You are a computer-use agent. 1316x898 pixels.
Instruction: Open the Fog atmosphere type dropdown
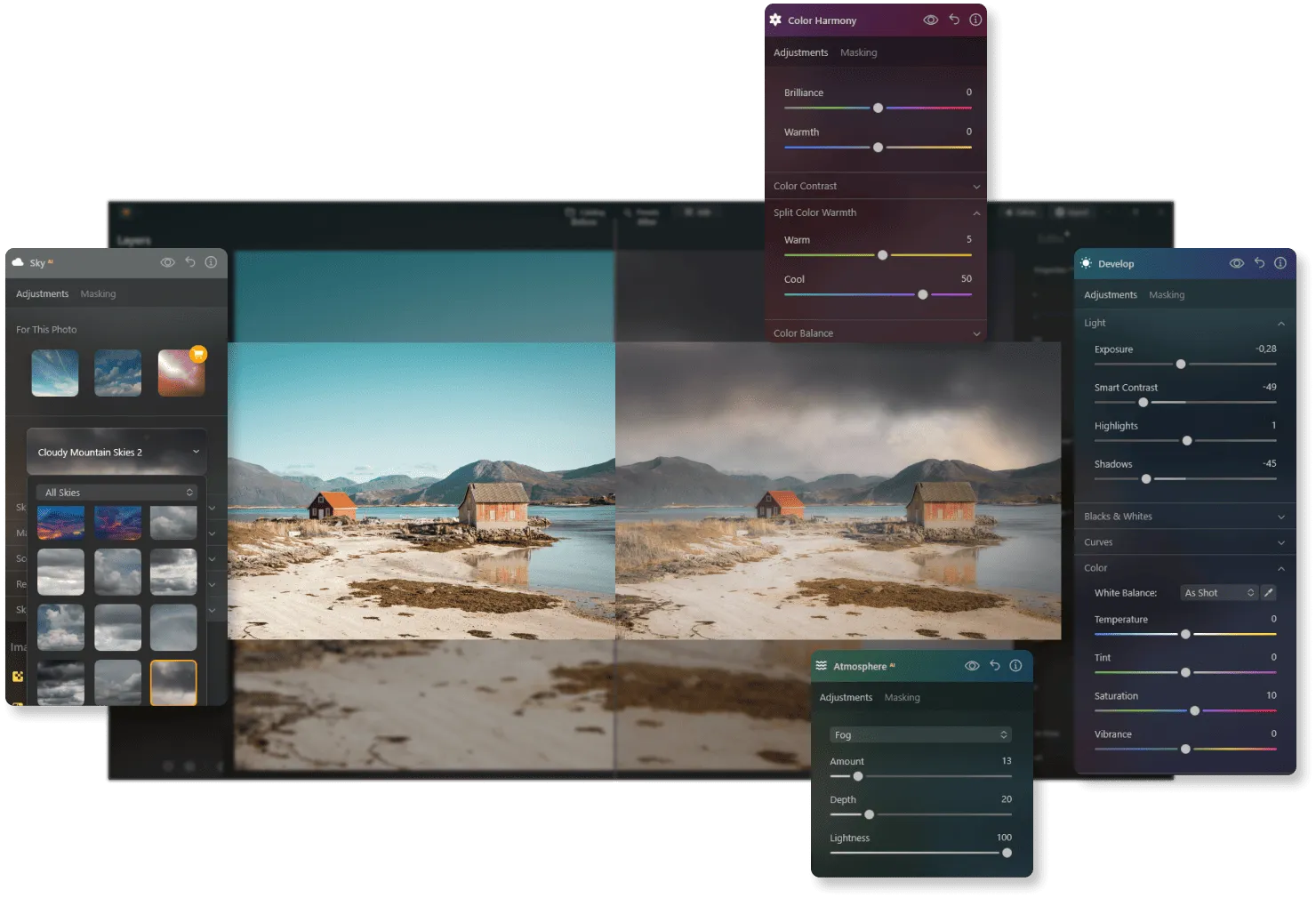pyautogui.click(x=919, y=734)
